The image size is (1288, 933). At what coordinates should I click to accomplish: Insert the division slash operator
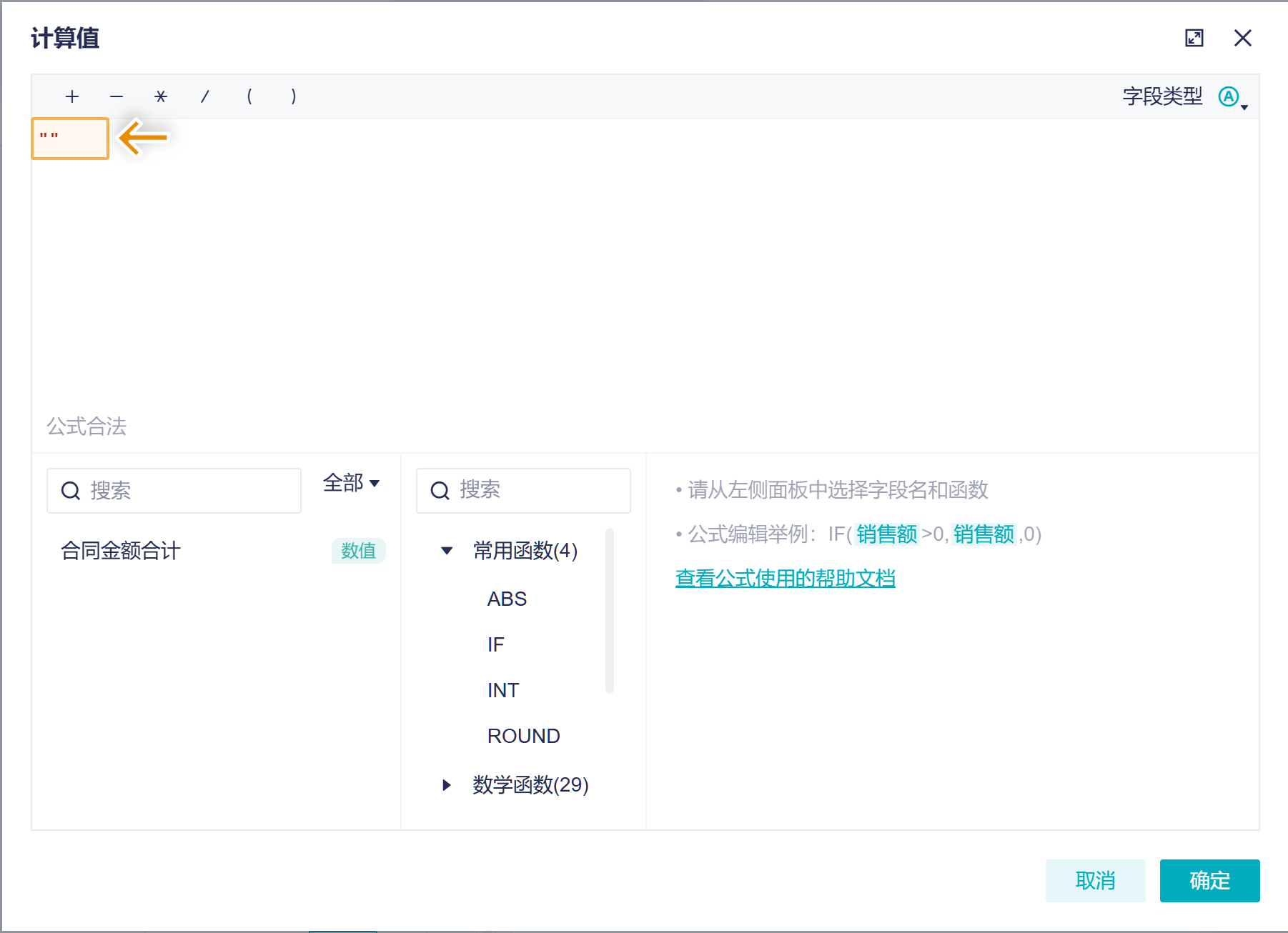click(205, 96)
